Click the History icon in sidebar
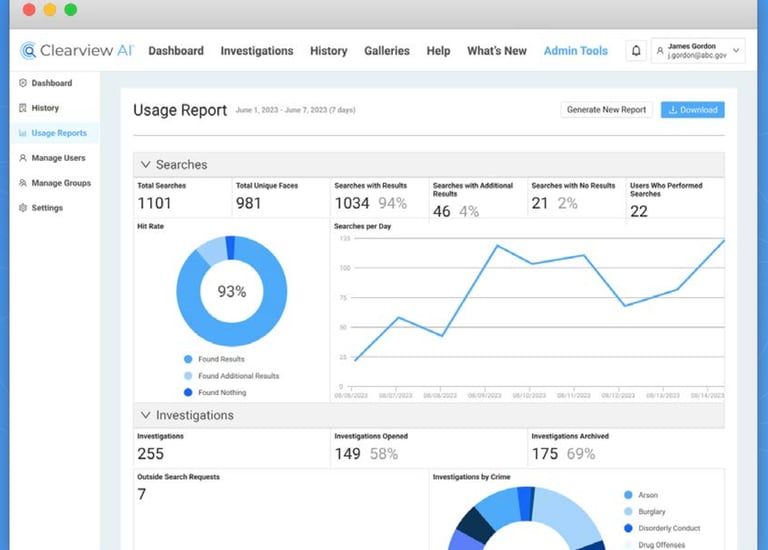 pyautogui.click(x=23, y=108)
